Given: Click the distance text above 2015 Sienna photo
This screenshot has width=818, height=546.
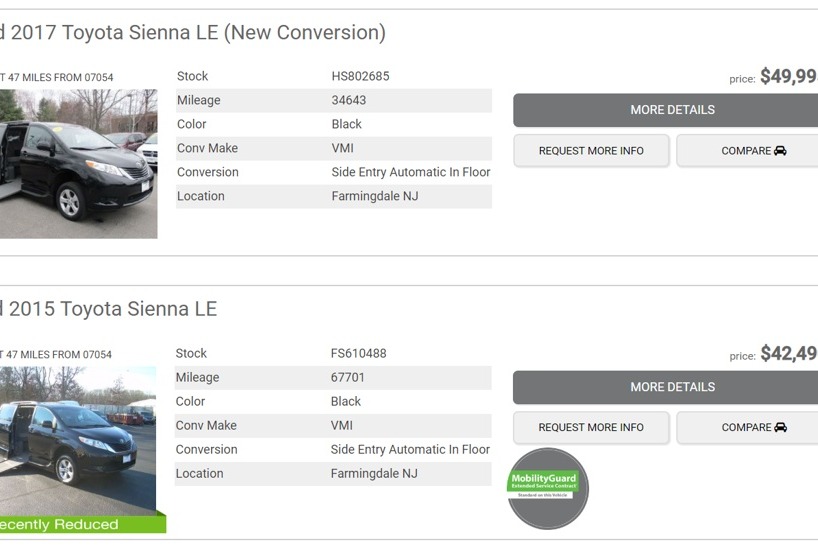Looking at the screenshot, I should tap(56, 355).
